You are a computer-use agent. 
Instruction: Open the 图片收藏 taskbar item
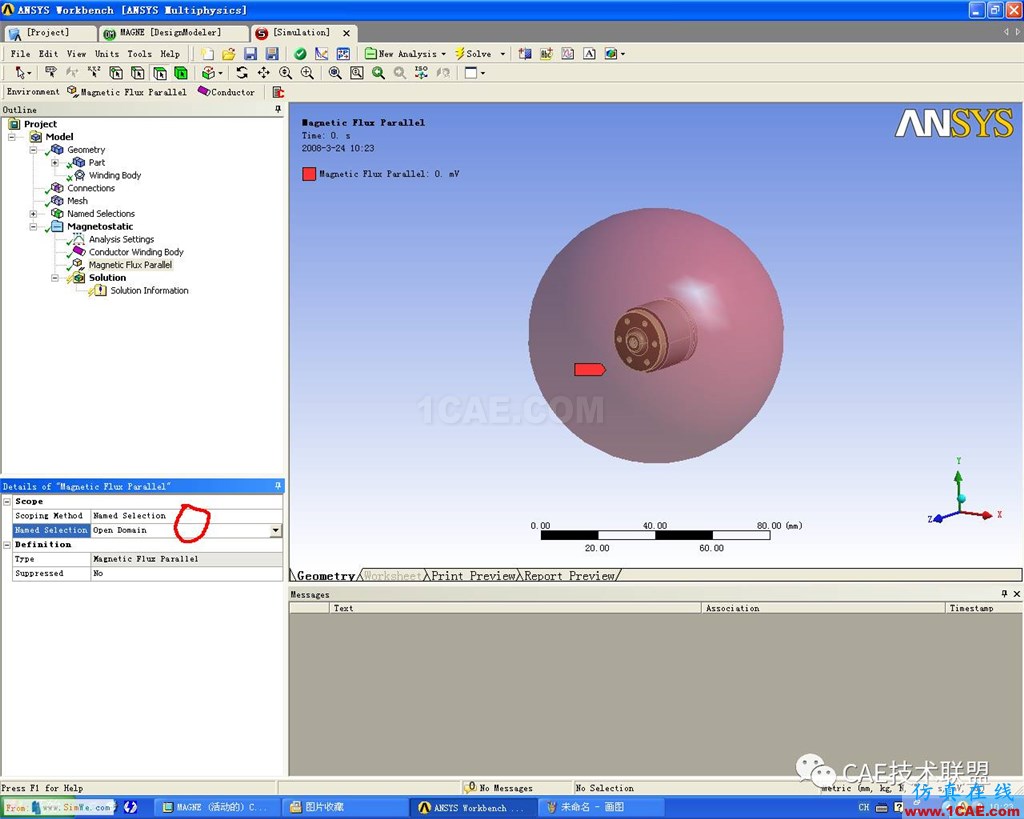[346, 807]
